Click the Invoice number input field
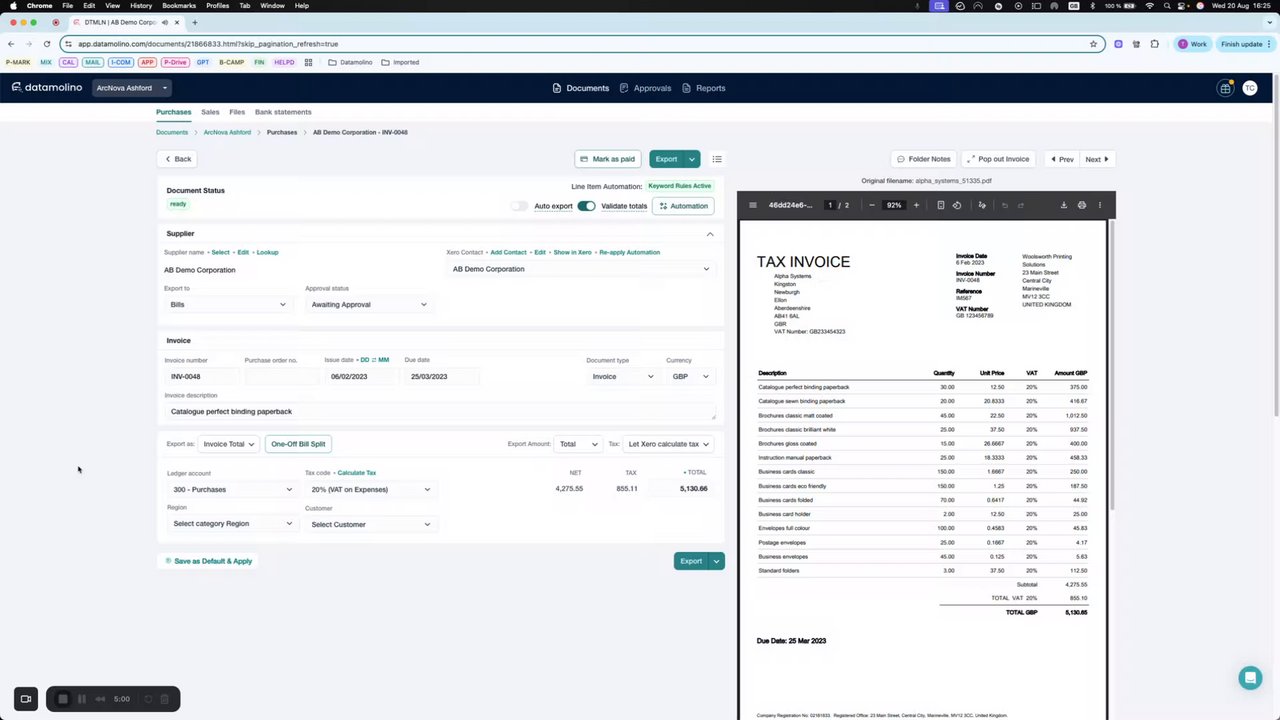Screen dimensions: 1280x720 pyautogui.click(x=202, y=377)
